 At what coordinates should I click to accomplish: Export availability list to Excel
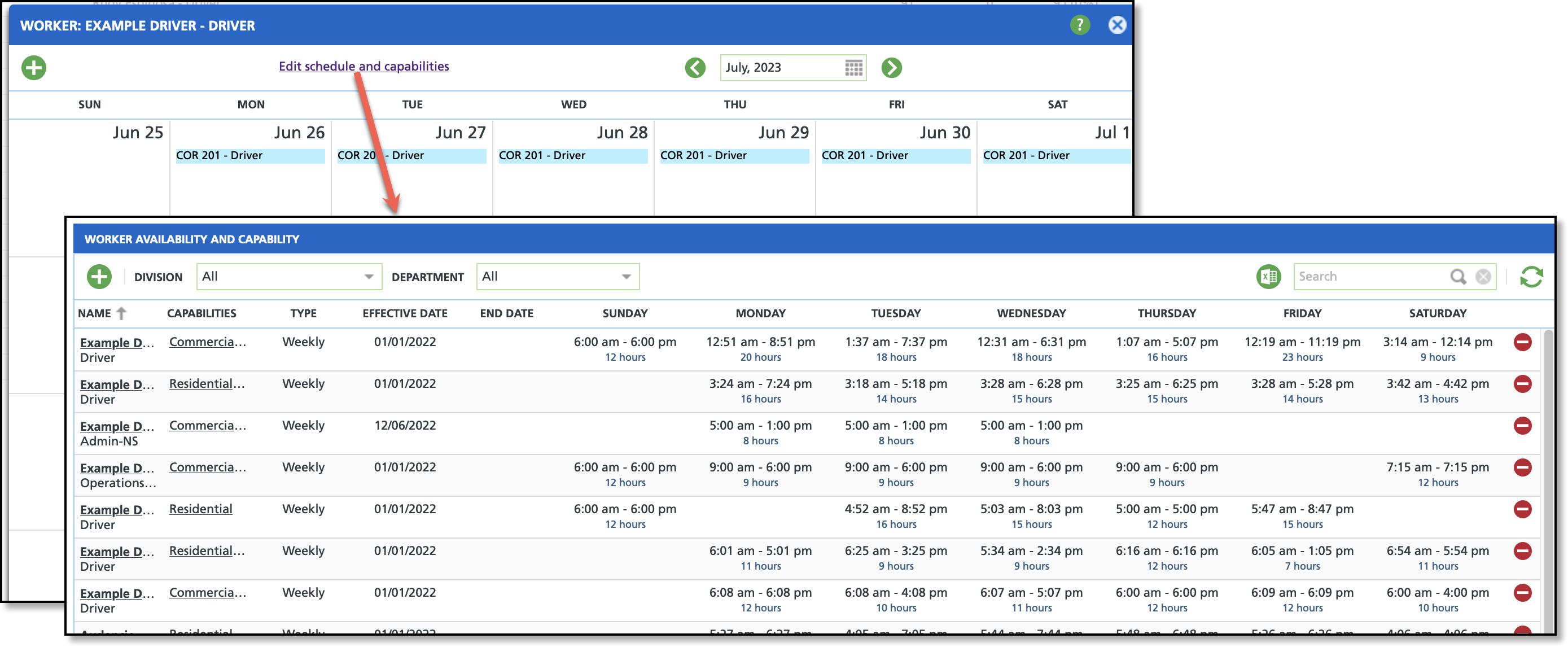1268,276
